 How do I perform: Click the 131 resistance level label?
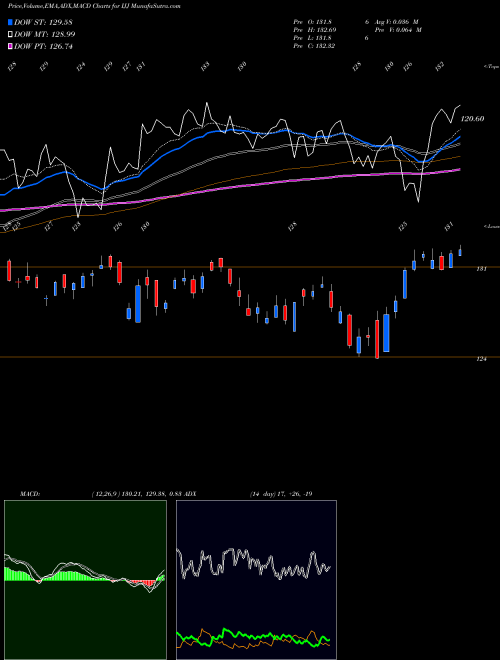click(481, 269)
